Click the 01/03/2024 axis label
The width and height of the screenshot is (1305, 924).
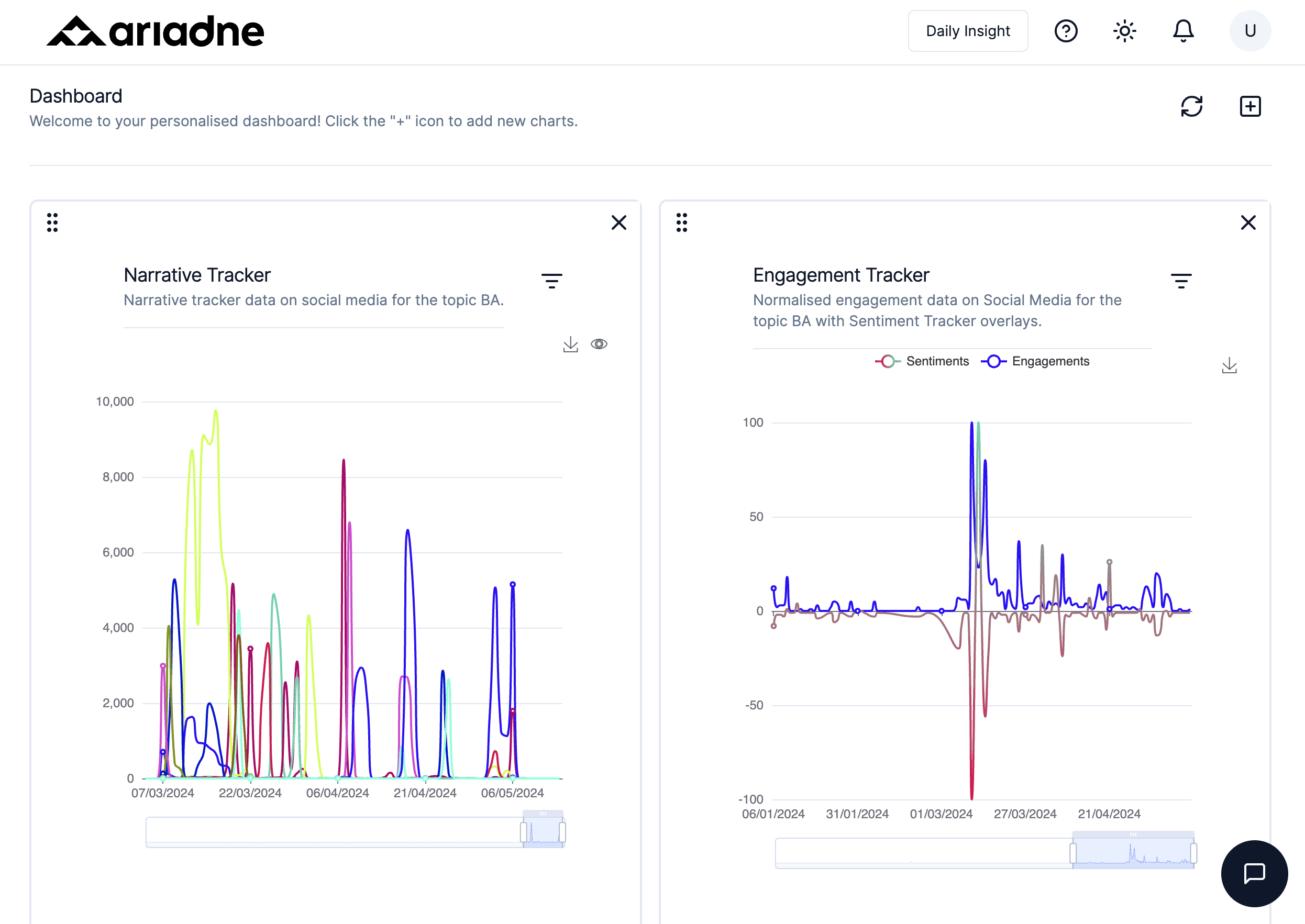click(x=941, y=814)
